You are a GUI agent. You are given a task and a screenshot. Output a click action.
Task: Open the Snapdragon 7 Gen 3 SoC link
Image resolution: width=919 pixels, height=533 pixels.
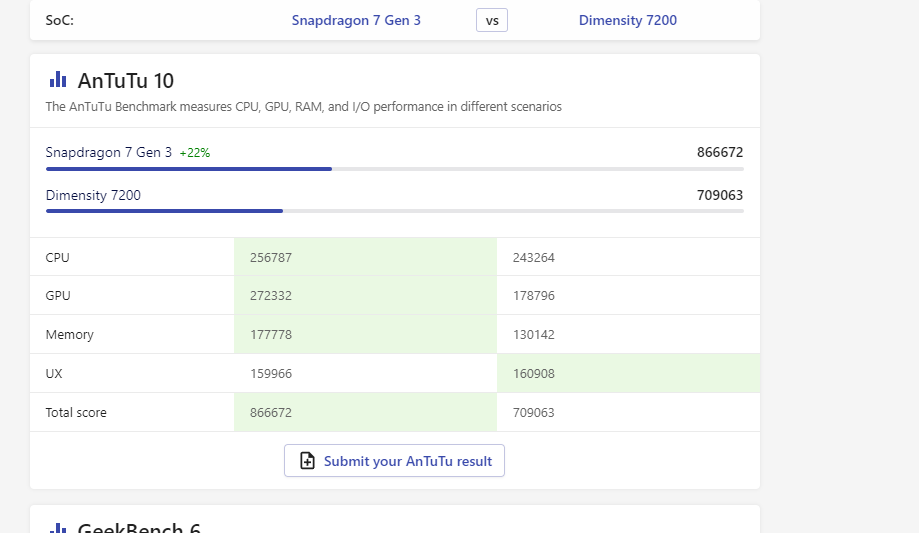356,20
